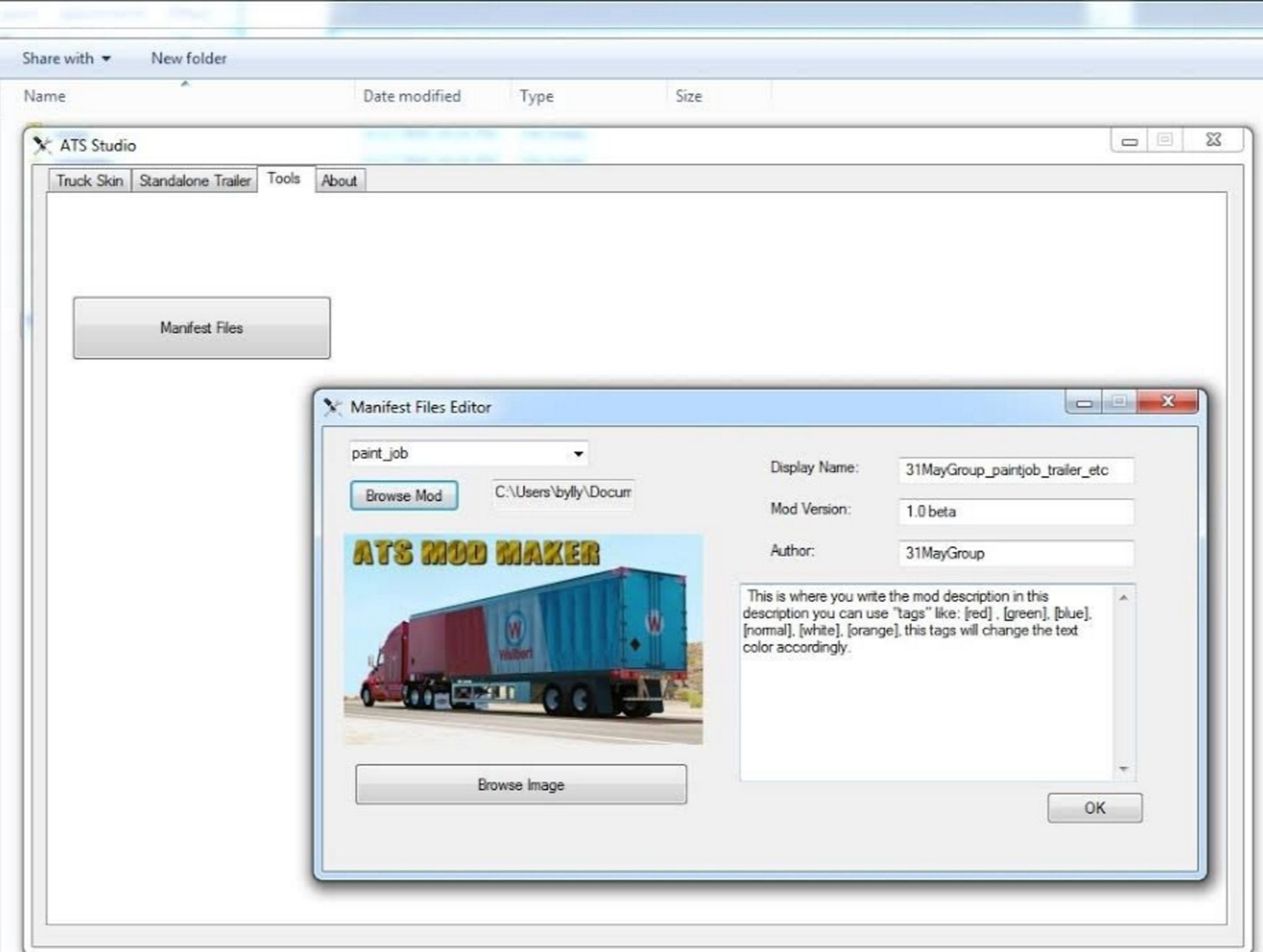Close the Manifest Files Editor dialog

(x=1167, y=402)
